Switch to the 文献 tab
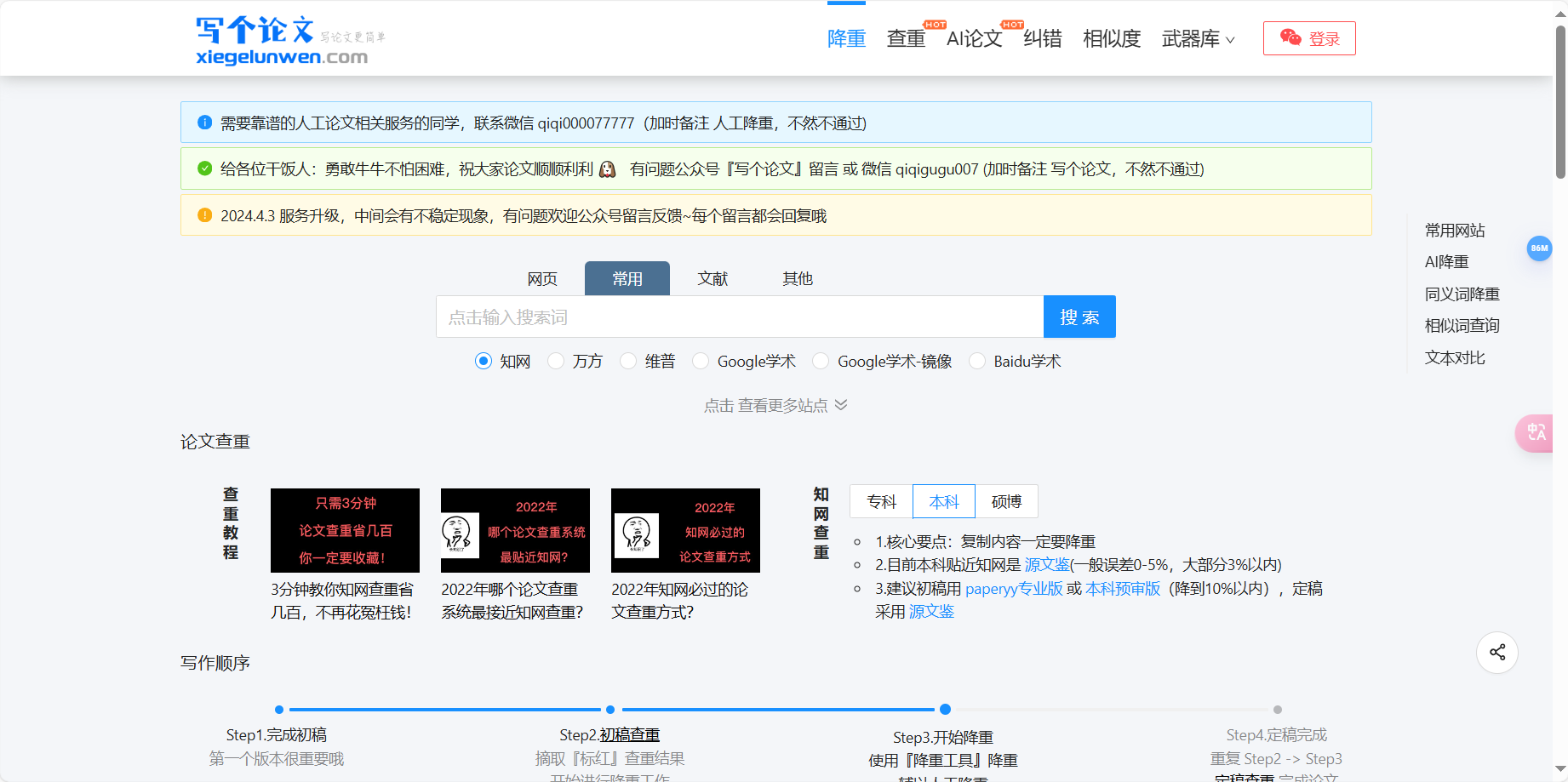Image resolution: width=1568 pixels, height=782 pixels. tap(712, 278)
